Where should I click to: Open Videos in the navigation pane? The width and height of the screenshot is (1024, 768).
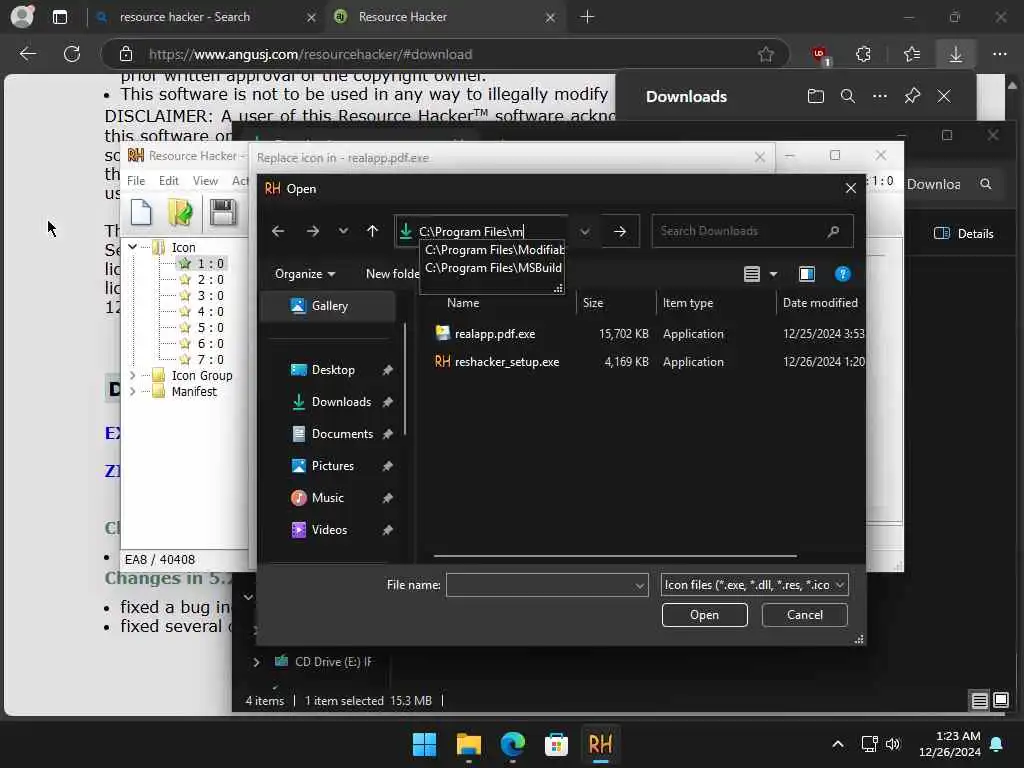pos(329,530)
